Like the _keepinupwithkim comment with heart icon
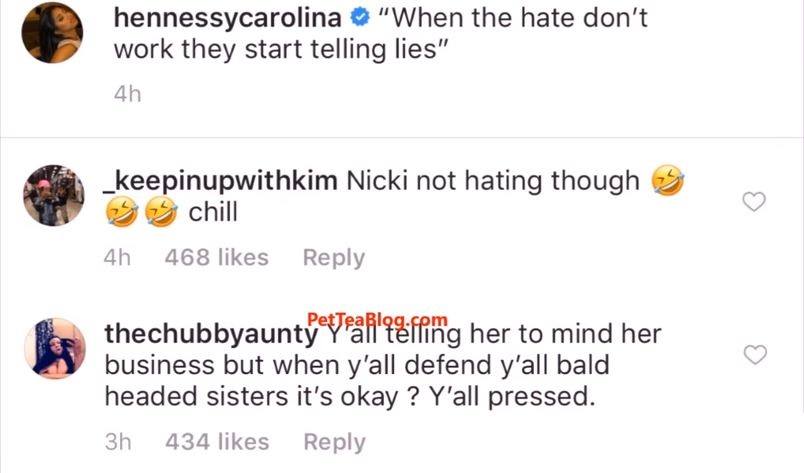The width and height of the screenshot is (804, 473). tap(754, 202)
